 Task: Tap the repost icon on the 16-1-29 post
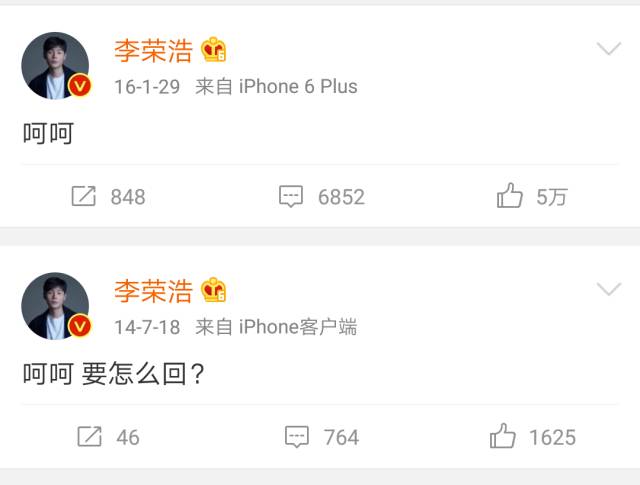pos(84,196)
